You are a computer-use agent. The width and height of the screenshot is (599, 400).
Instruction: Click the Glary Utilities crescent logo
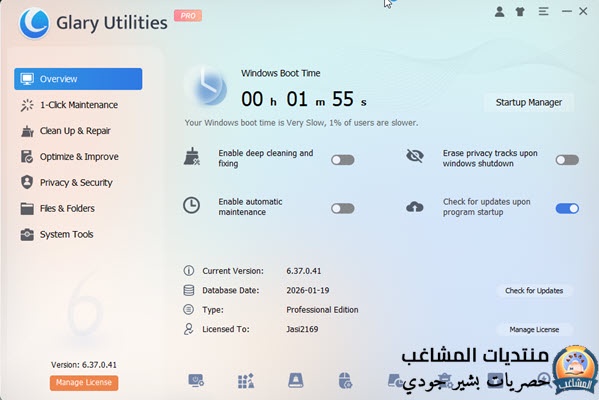[34, 23]
